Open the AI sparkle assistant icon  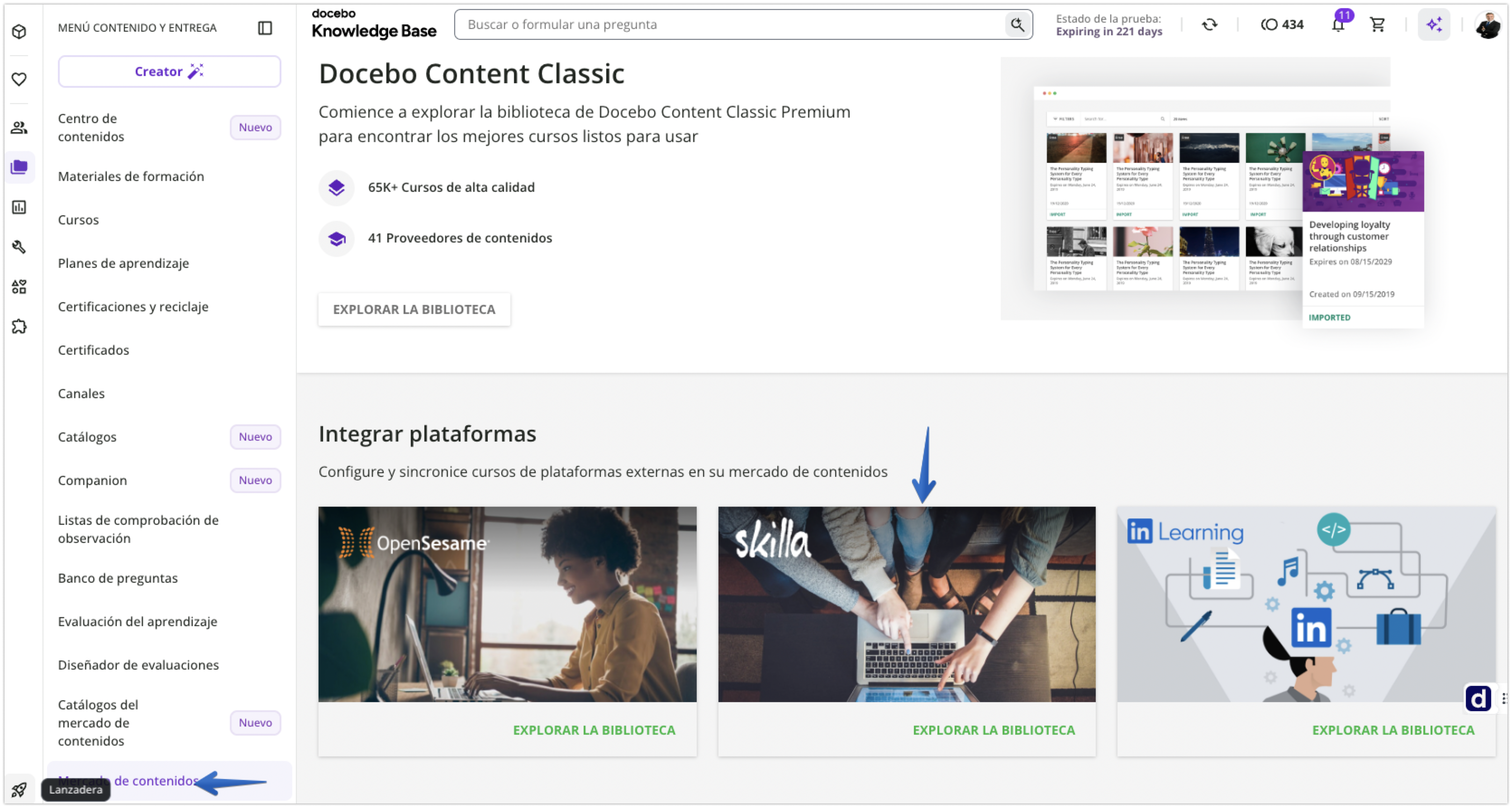1434,24
